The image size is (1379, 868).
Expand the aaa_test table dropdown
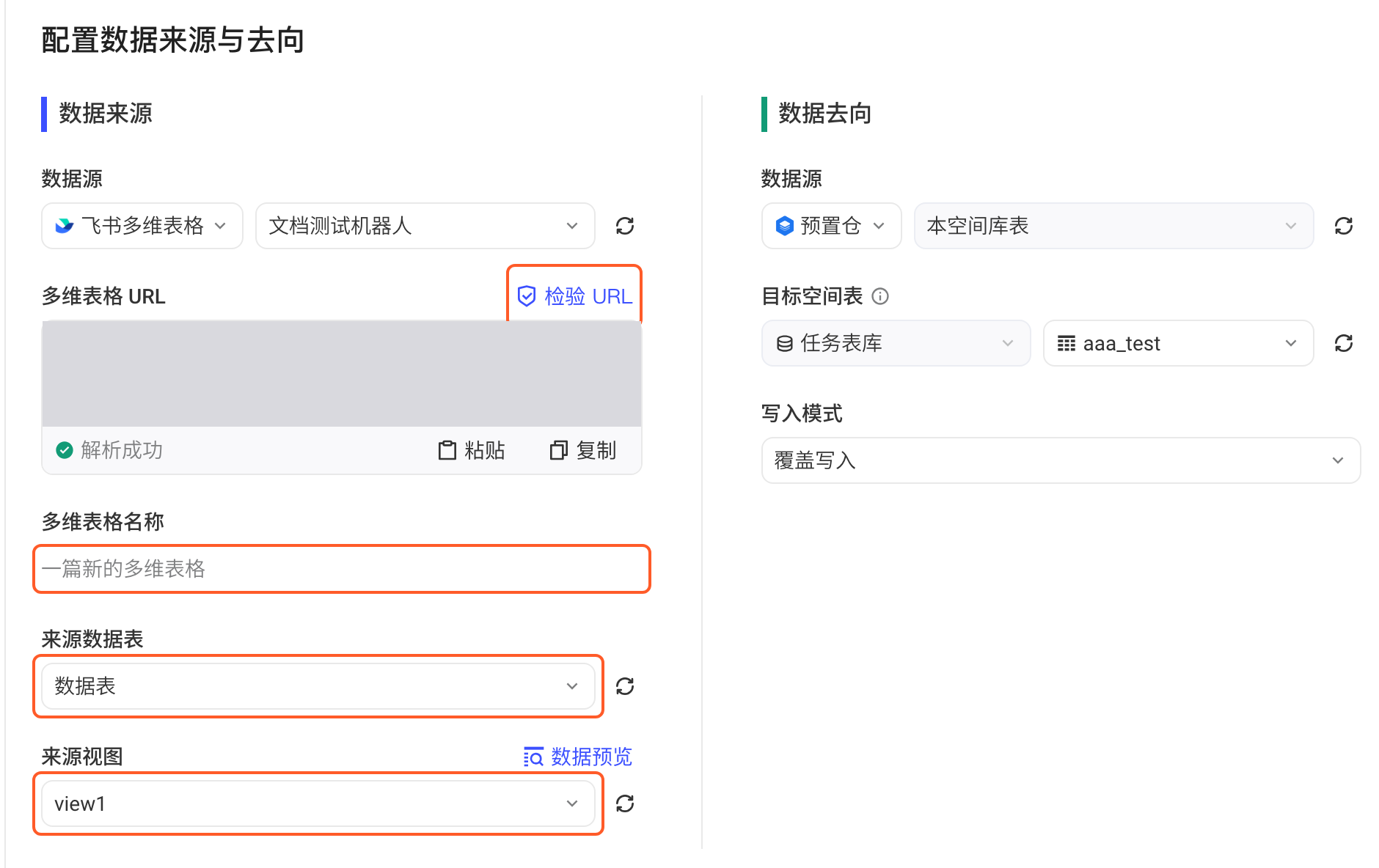click(1178, 343)
